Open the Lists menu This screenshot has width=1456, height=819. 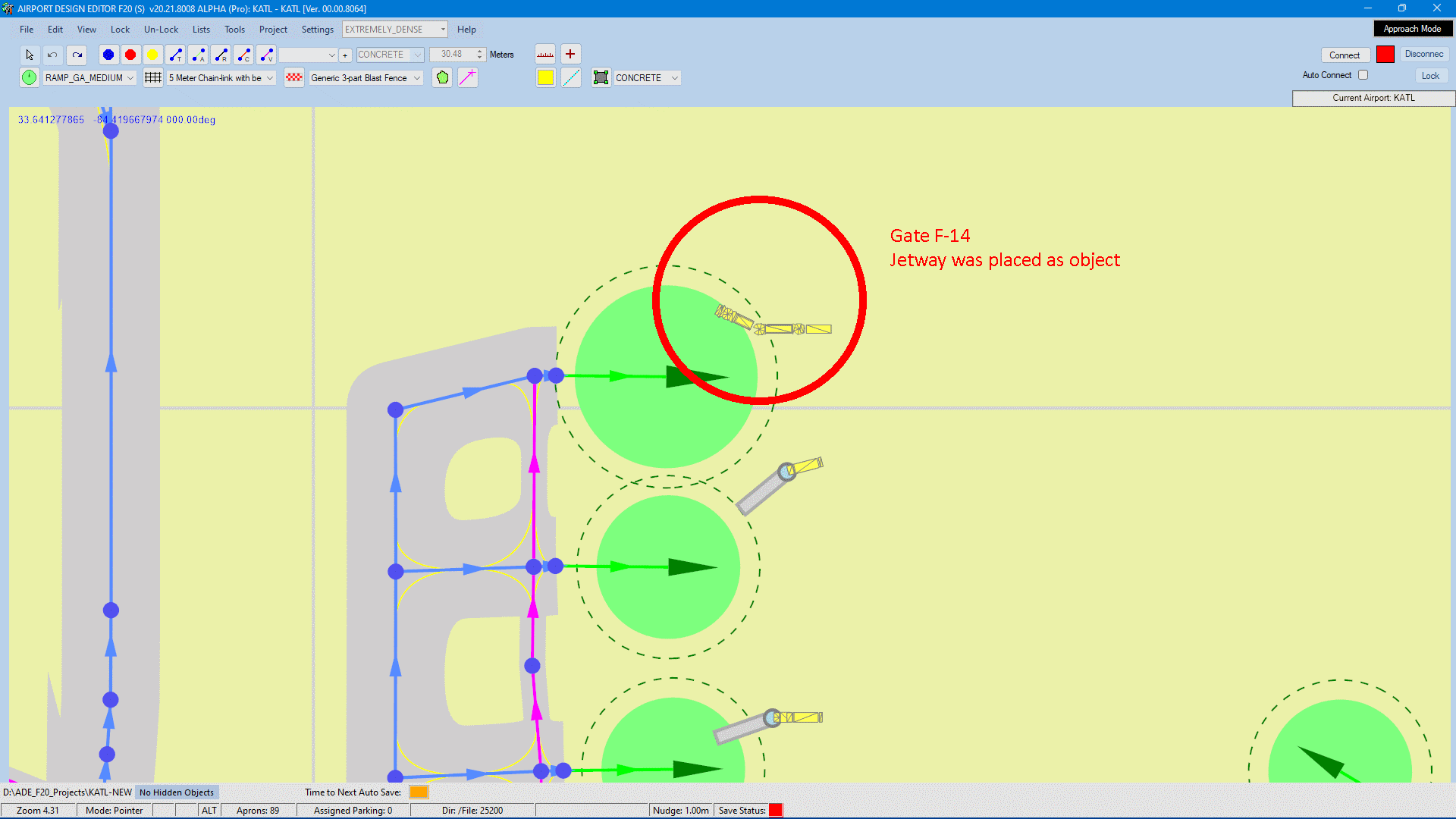201,30
